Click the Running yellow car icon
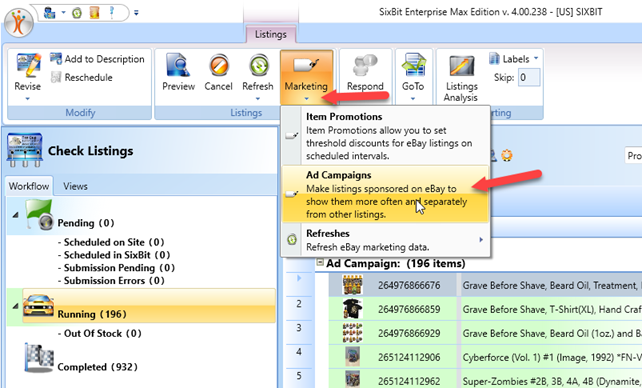642x388 pixels. (x=38, y=306)
